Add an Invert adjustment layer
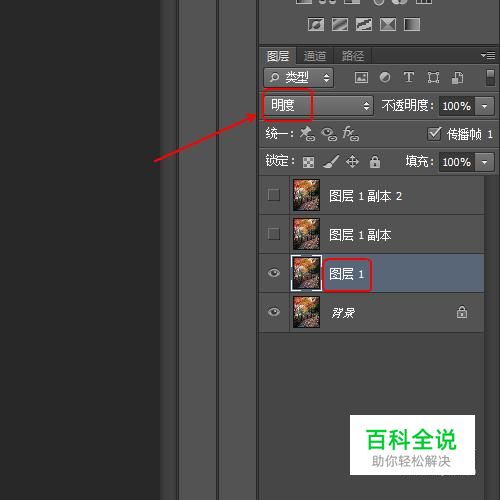The width and height of the screenshot is (500, 500). pyautogui.click(x=316, y=25)
